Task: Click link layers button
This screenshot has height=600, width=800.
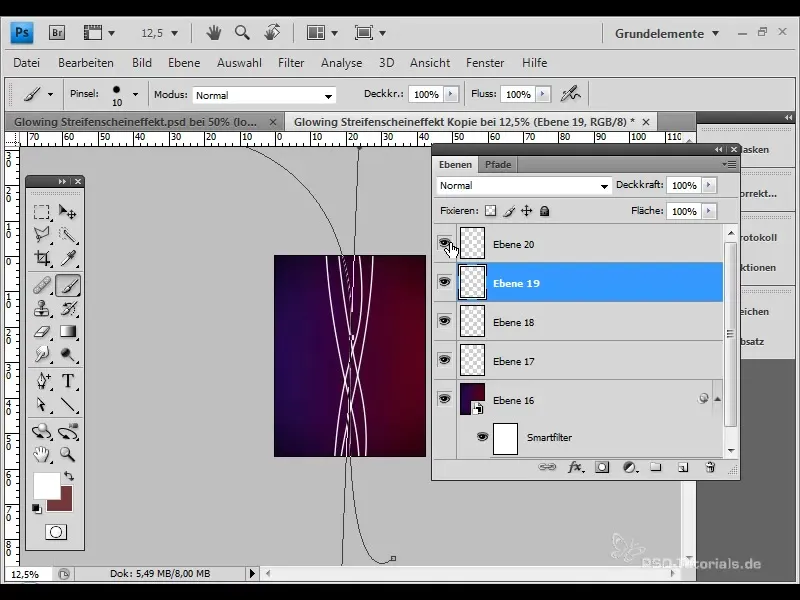Action: click(x=547, y=467)
